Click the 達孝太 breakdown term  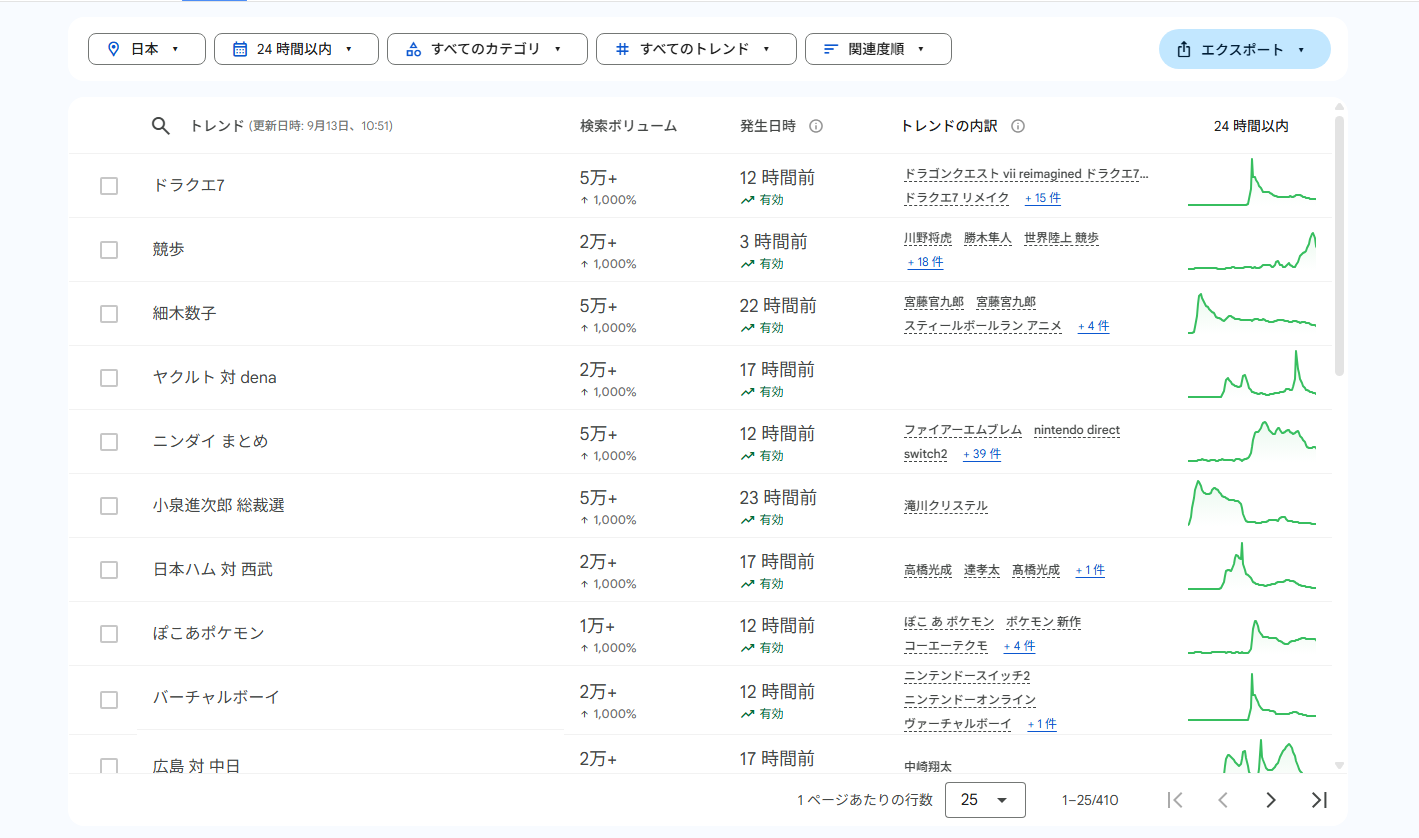pos(982,570)
